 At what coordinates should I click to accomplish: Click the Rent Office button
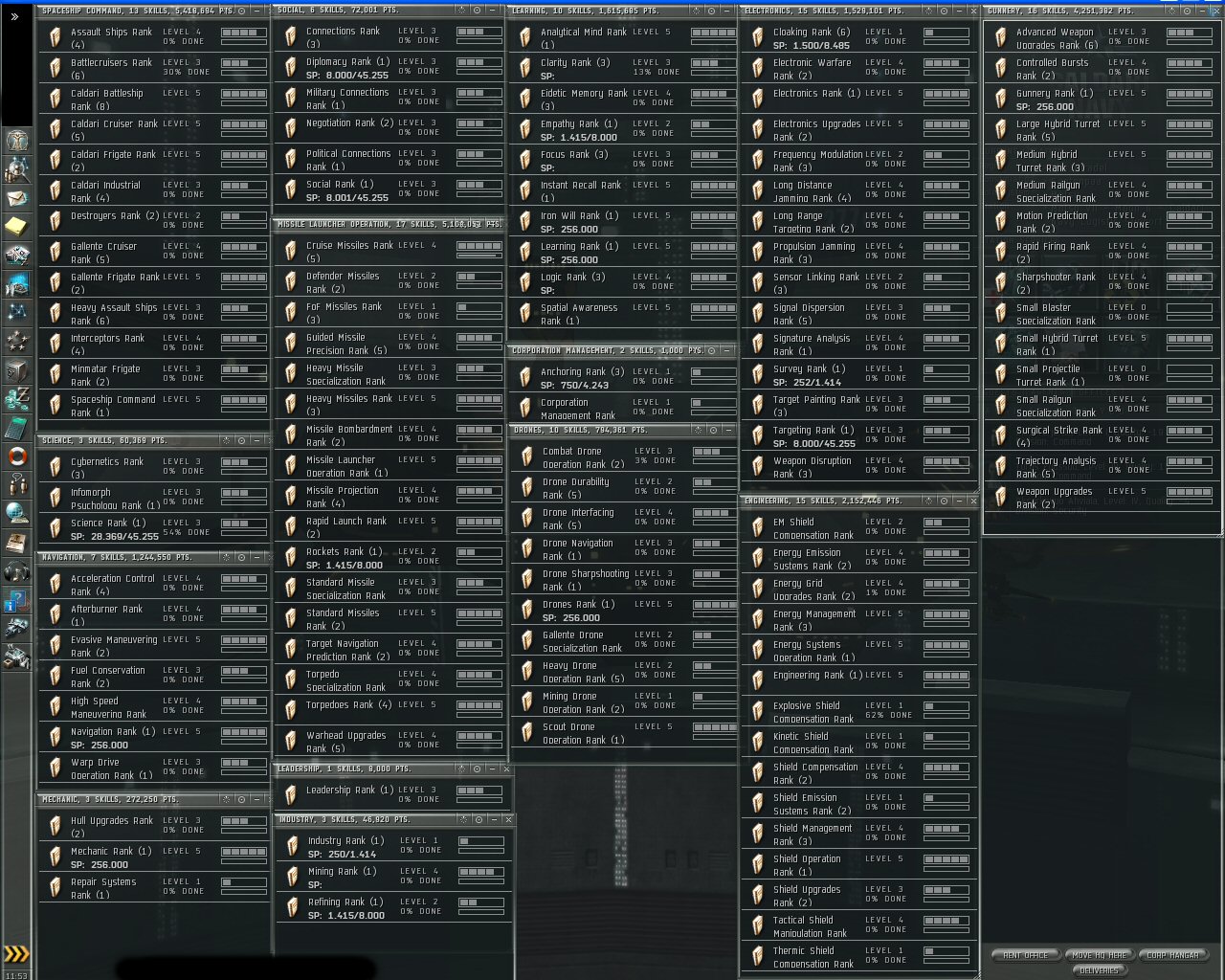pos(1025,955)
